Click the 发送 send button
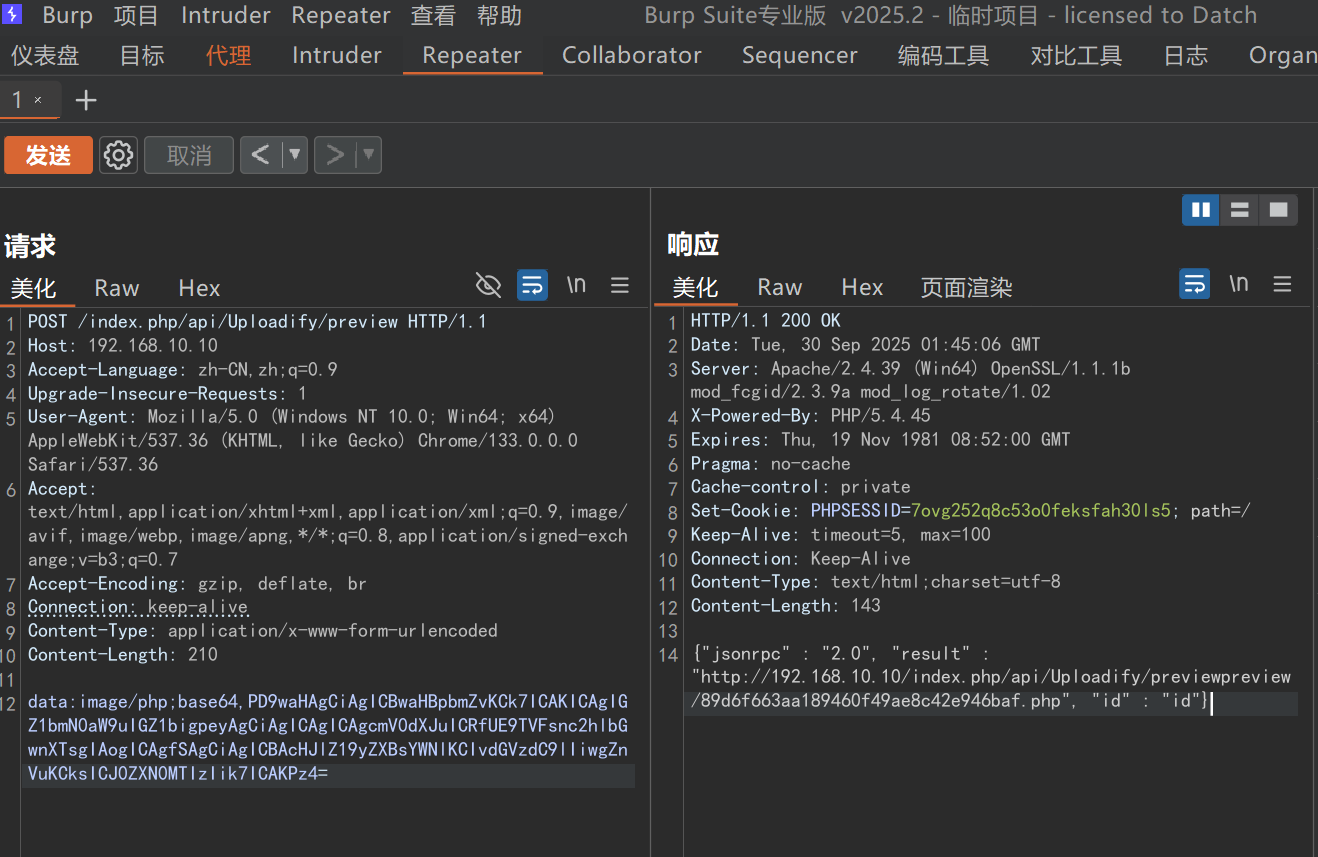The image size is (1318, 857). (48, 155)
